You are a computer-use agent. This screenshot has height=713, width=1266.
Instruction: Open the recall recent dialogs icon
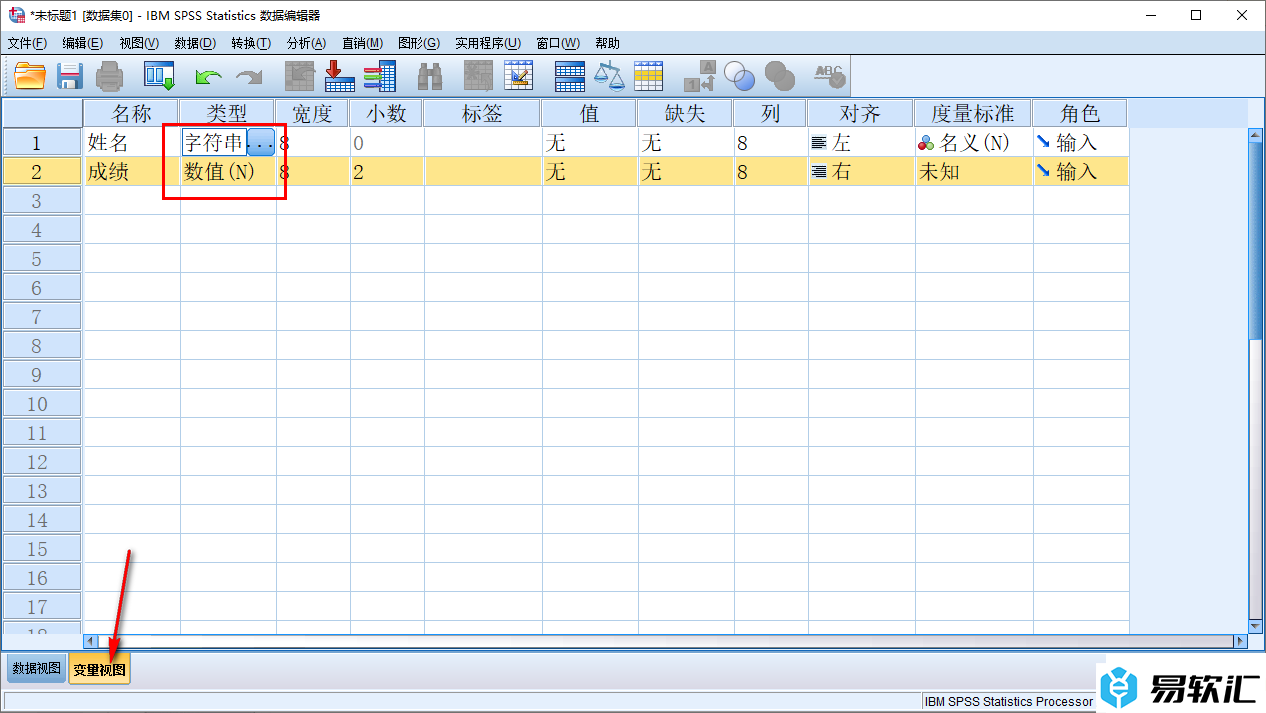coord(160,76)
